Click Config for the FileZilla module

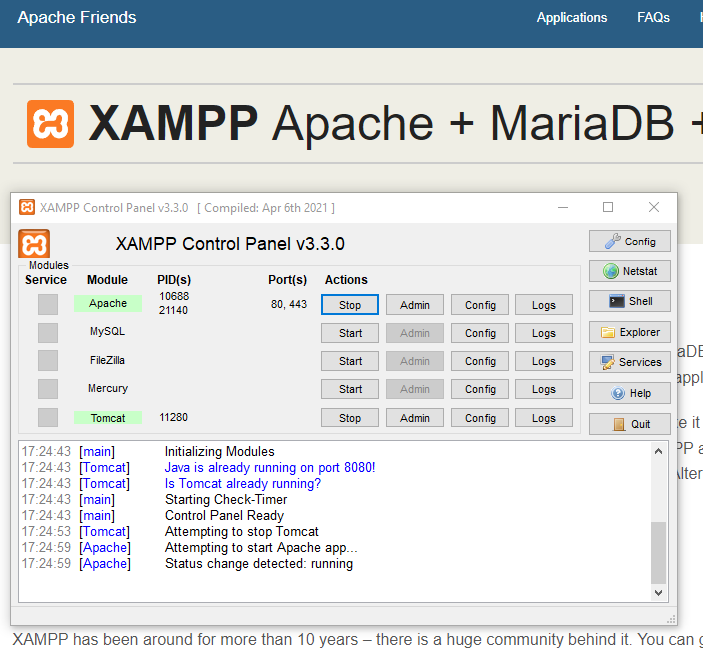tap(480, 361)
